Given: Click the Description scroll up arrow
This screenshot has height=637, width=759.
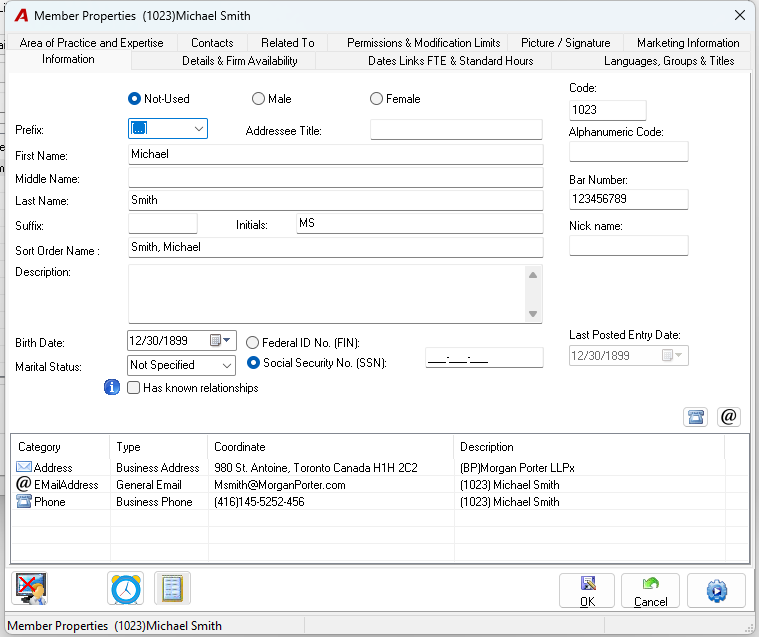Looking at the screenshot, I should (x=533, y=275).
